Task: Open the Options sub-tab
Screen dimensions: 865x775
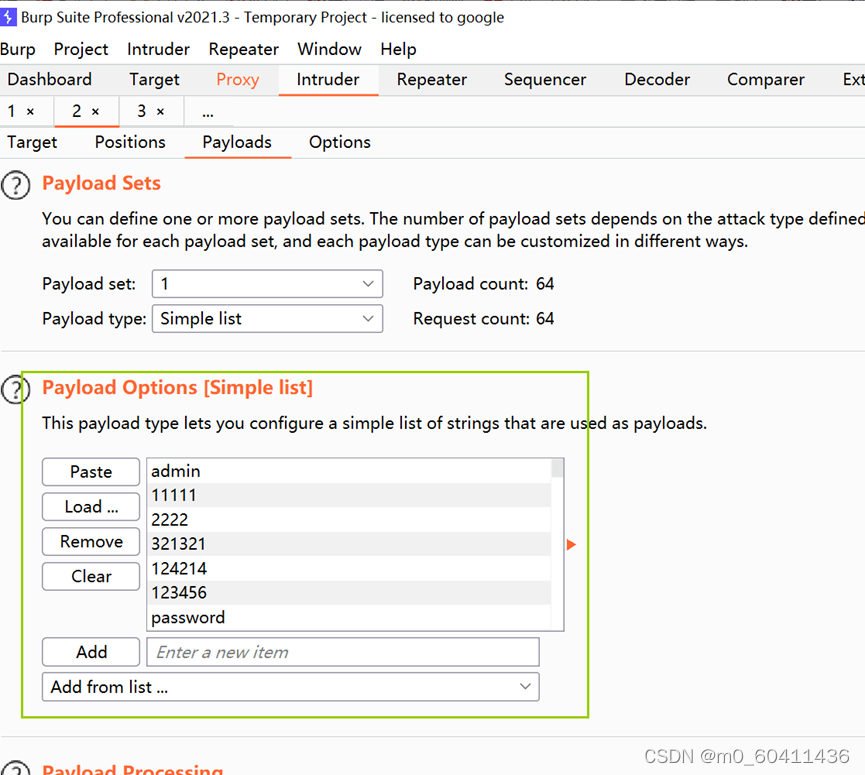Action: (x=340, y=142)
